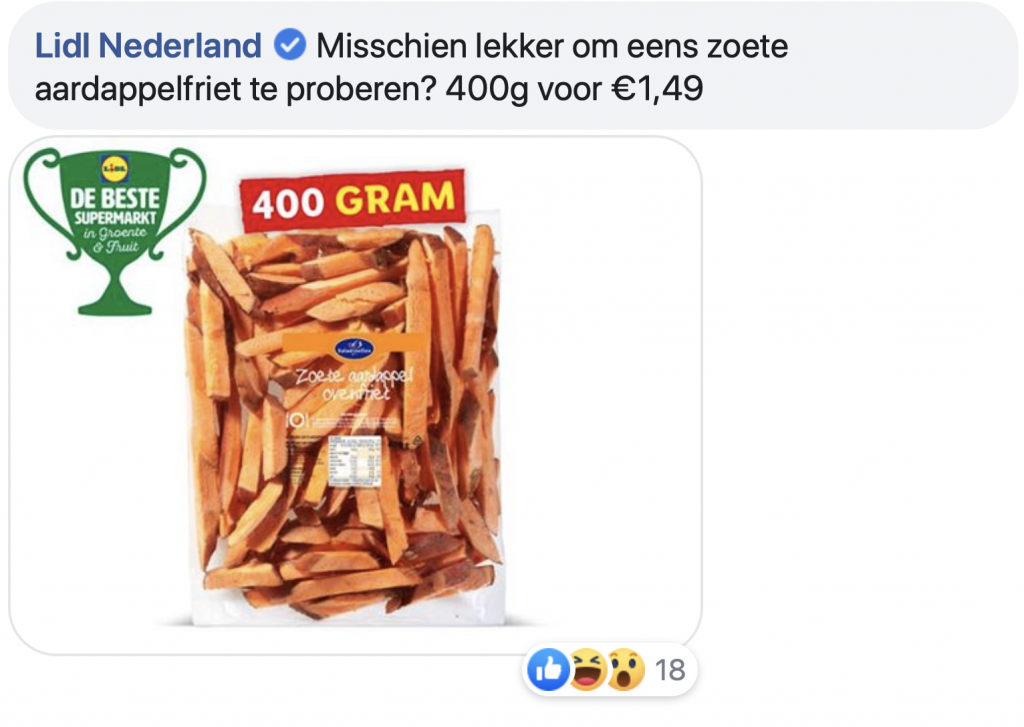The image size is (1024, 727).
Task: Click the nutrition table label on the bag
Action: point(353,460)
